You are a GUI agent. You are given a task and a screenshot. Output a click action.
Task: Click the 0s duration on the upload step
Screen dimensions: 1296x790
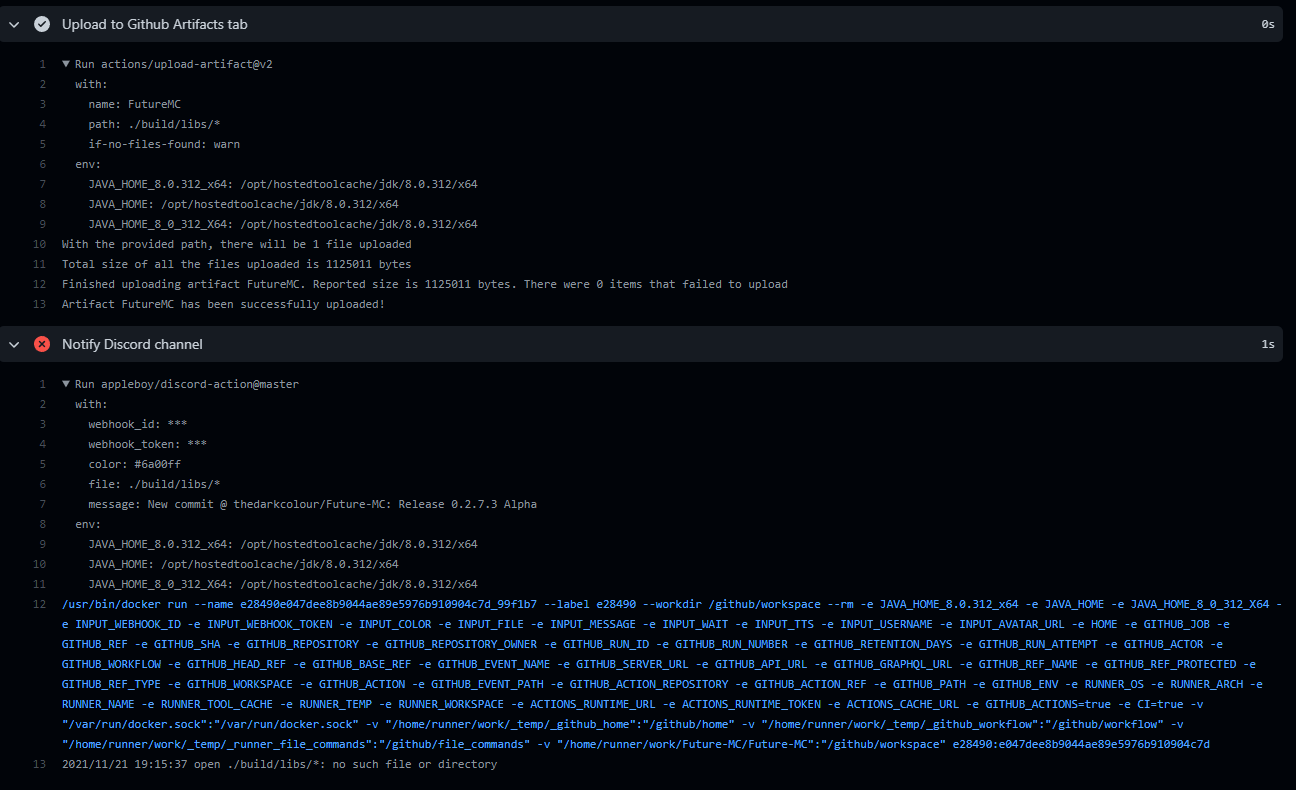(x=1268, y=24)
